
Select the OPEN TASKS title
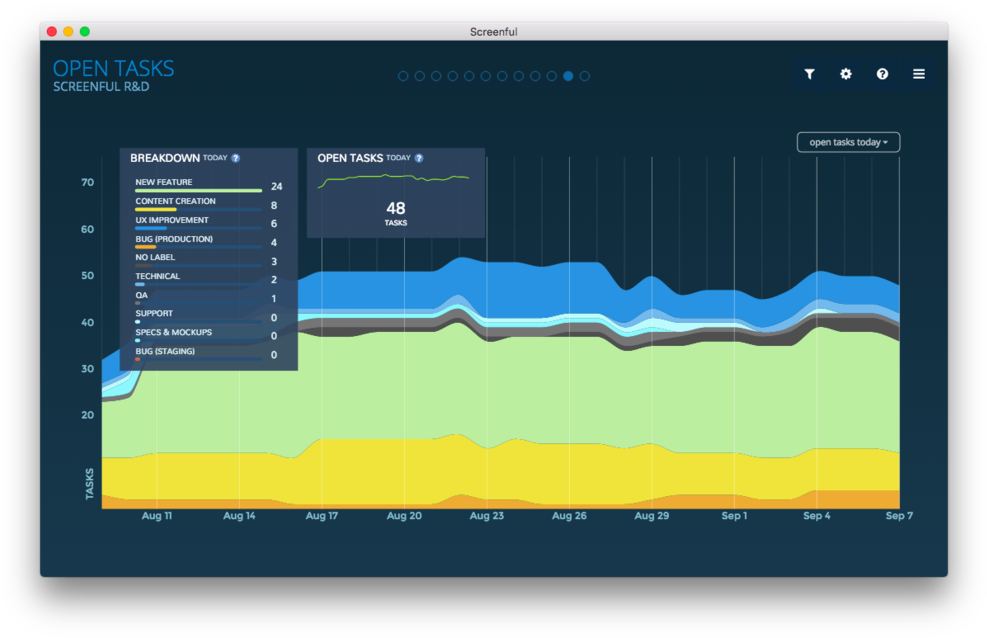pyautogui.click(x=113, y=68)
